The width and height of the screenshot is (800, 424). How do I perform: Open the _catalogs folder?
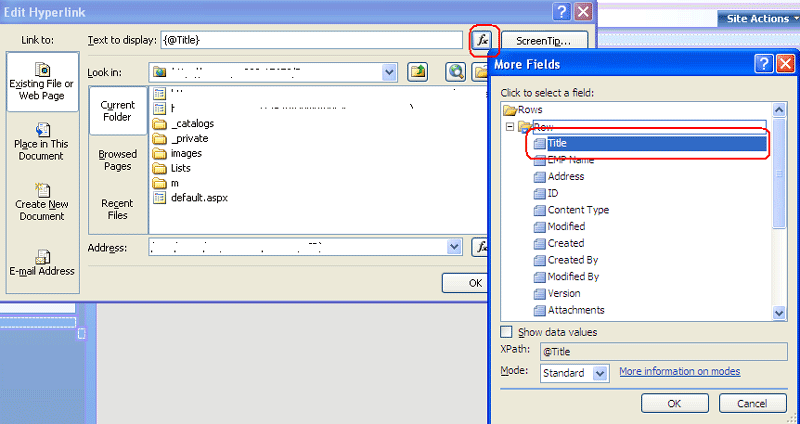[184, 123]
